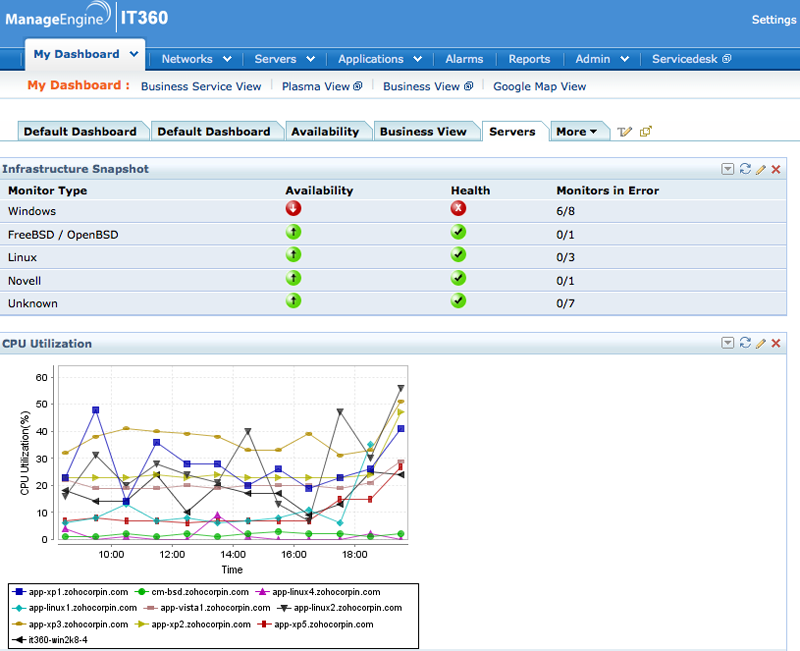Remove the Infrastructure Snapshot widget

coord(776,169)
